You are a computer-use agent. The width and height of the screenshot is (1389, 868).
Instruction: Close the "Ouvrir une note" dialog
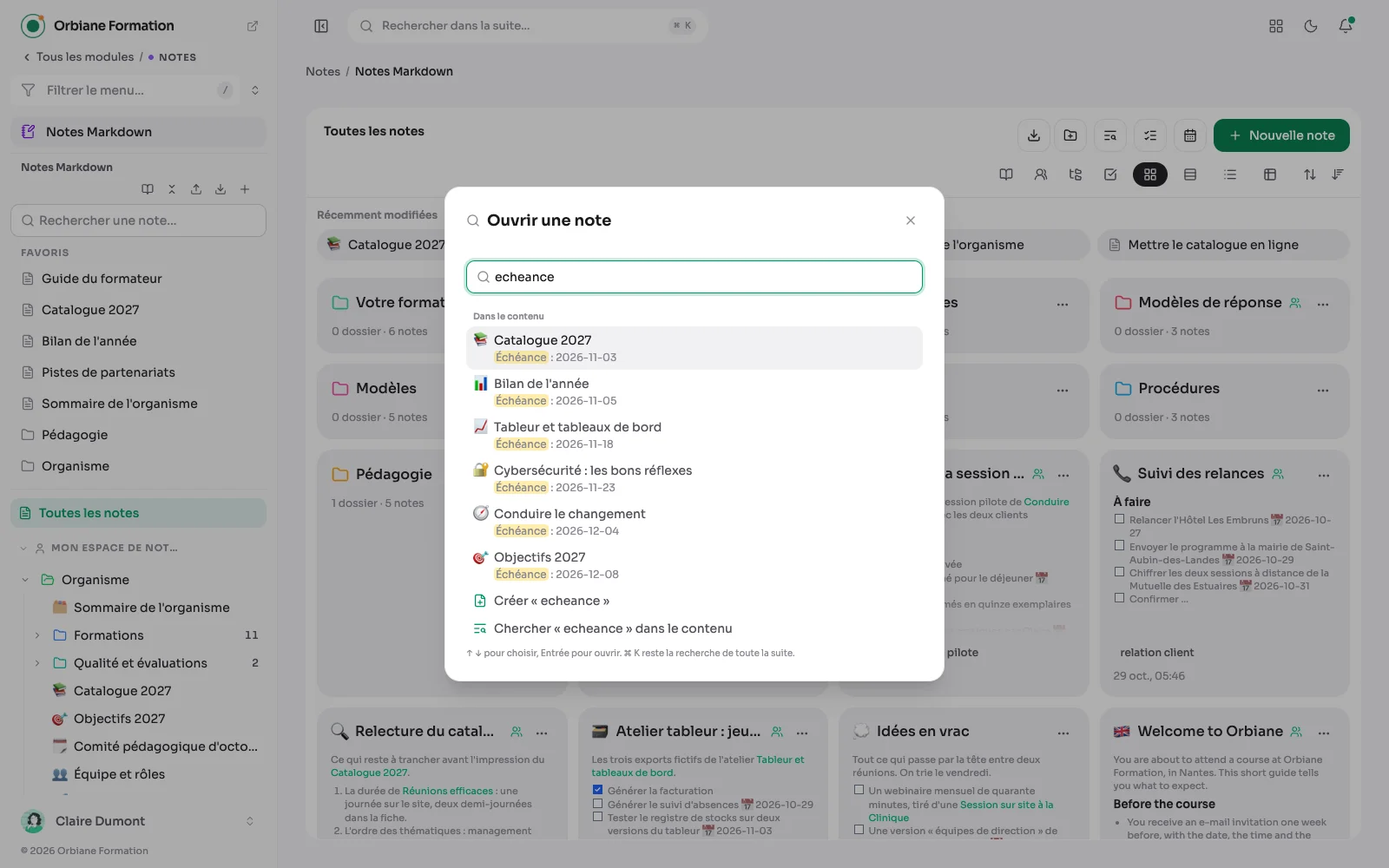coord(911,220)
